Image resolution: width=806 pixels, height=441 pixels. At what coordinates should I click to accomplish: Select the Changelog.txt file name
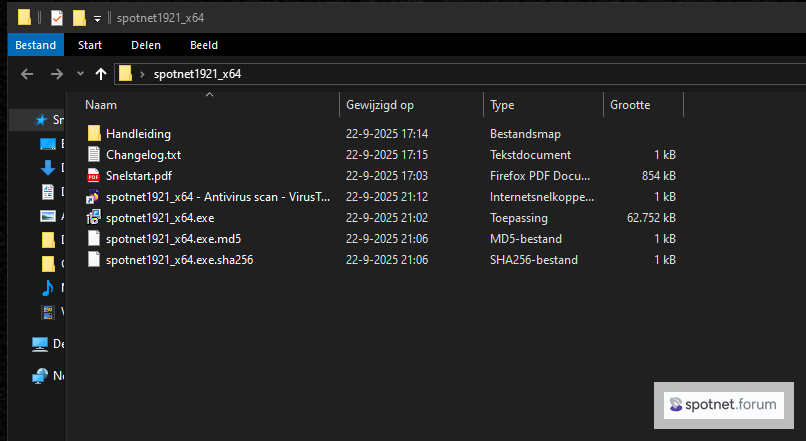click(x=143, y=155)
